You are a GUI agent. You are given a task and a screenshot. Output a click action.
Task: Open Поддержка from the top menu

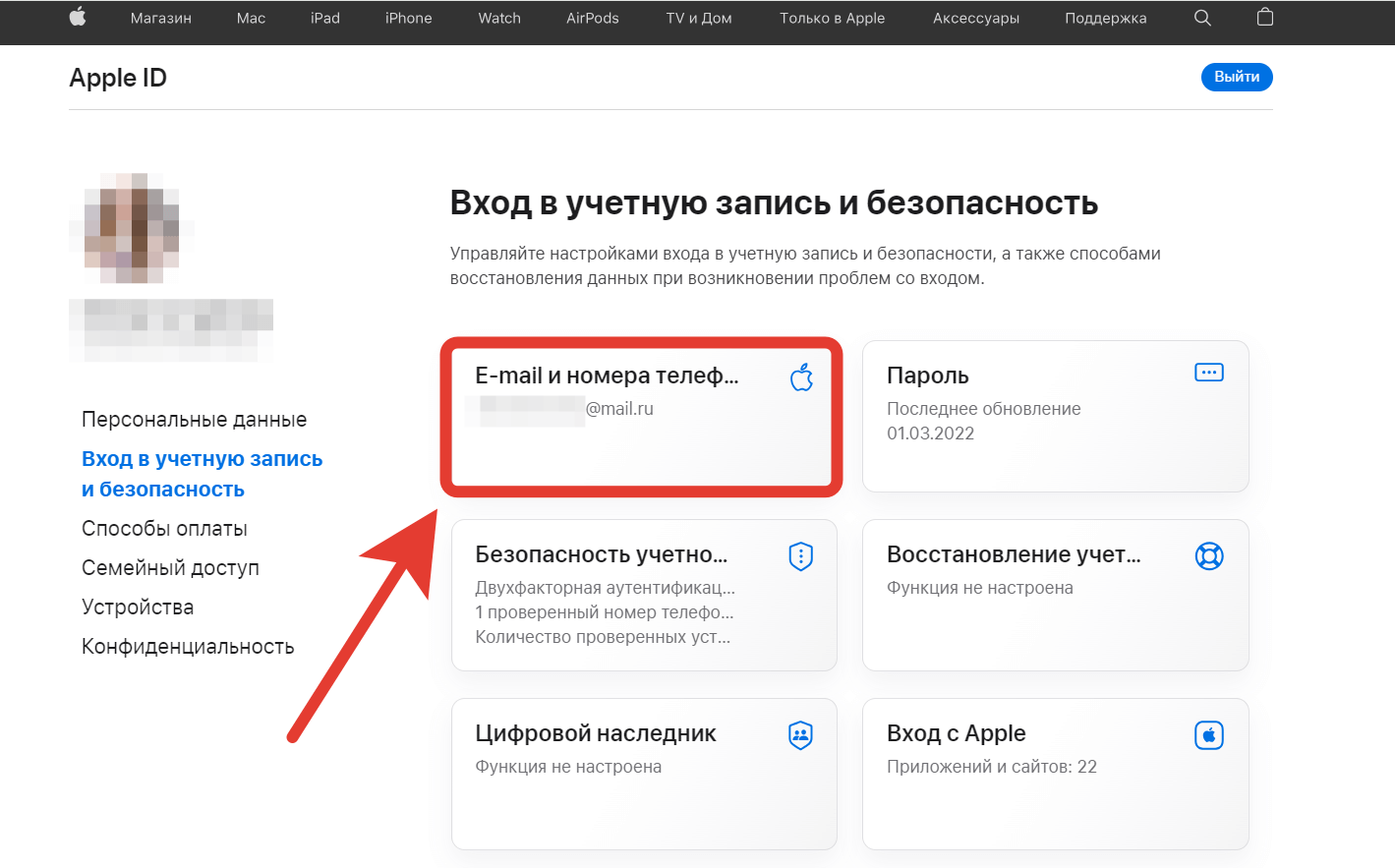[1105, 17]
